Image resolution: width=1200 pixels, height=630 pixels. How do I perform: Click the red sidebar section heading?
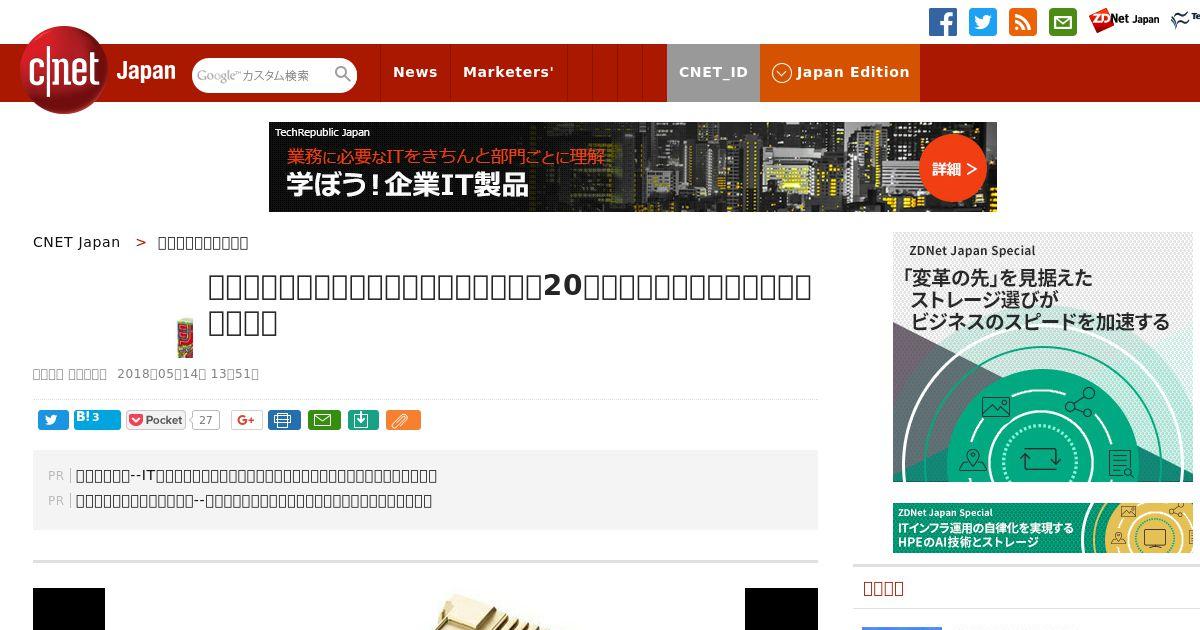(884, 588)
